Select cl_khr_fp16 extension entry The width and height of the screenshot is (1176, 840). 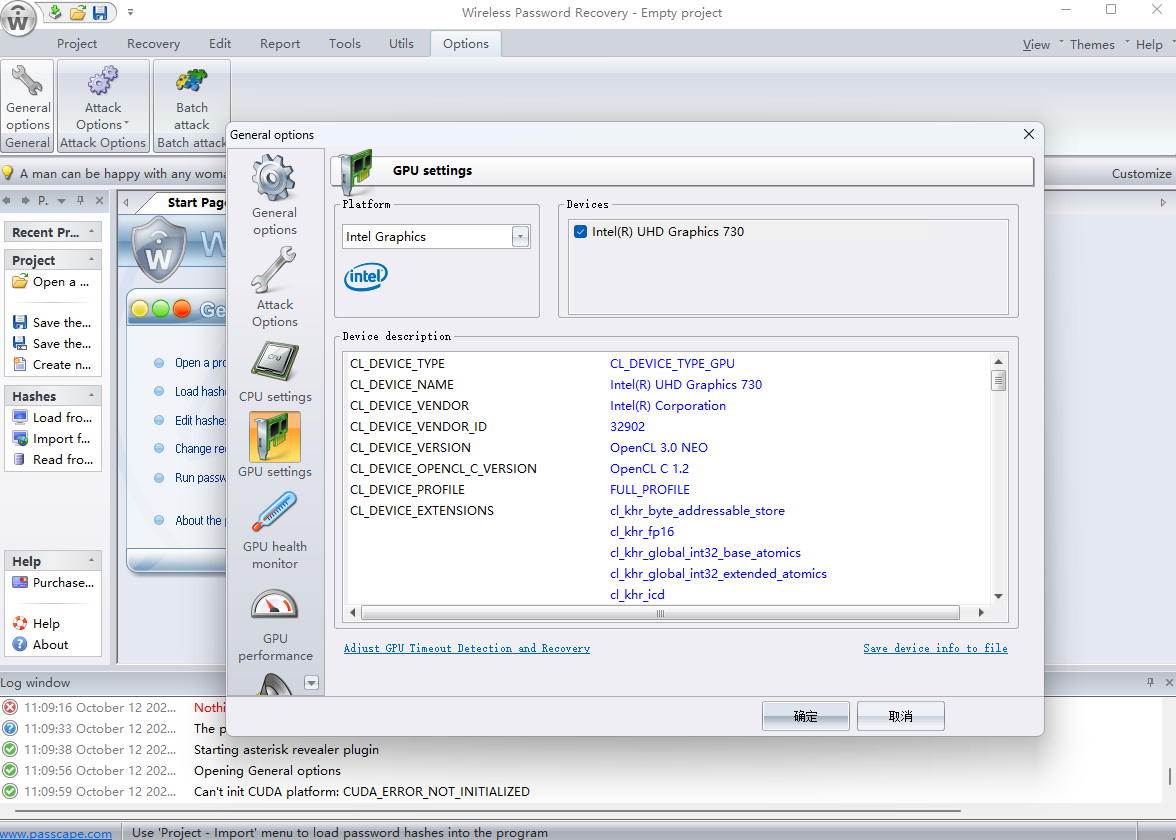641,532
